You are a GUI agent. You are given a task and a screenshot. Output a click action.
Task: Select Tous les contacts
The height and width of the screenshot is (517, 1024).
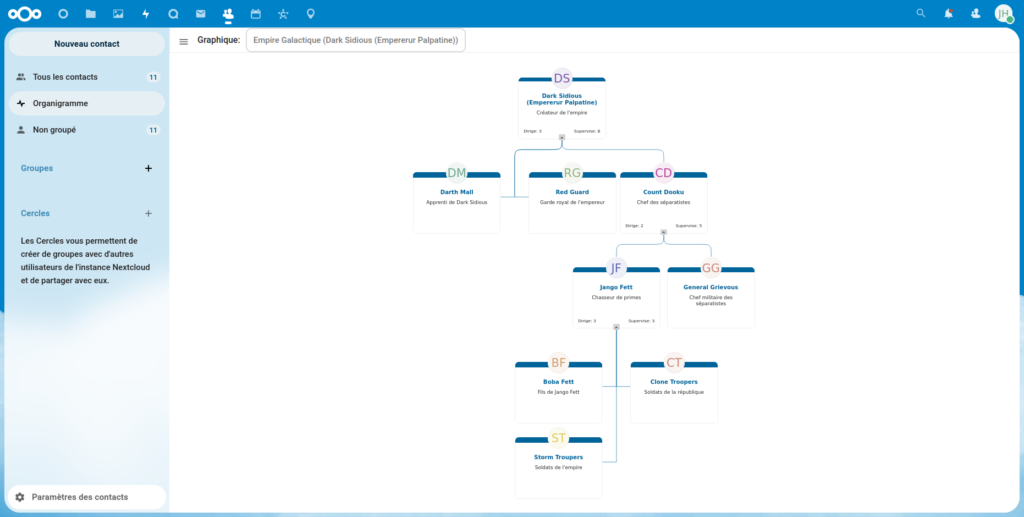87,77
